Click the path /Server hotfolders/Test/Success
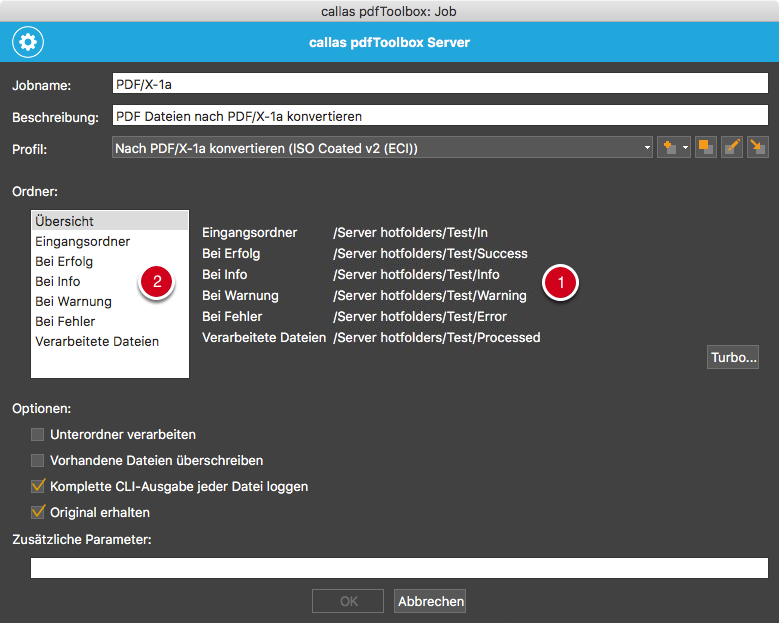The width and height of the screenshot is (779, 623). pyautogui.click(x=430, y=253)
